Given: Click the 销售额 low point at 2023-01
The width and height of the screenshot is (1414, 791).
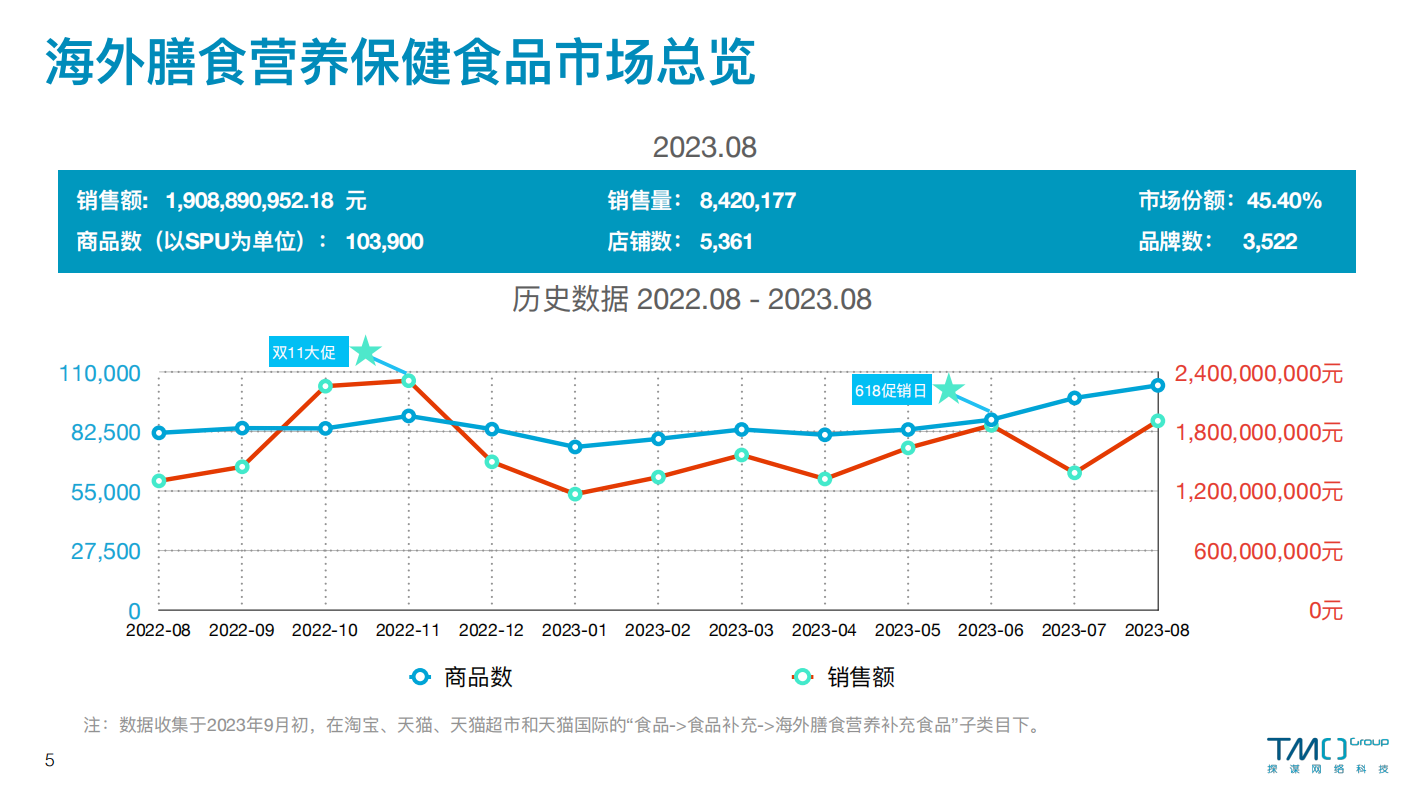Looking at the screenshot, I should [x=575, y=494].
